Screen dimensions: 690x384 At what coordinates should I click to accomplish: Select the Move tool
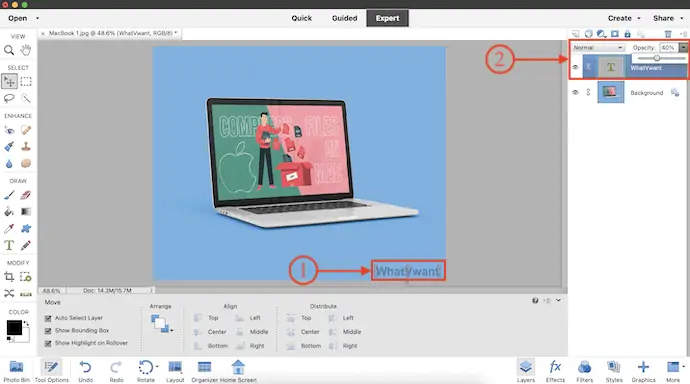tap(9, 81)
